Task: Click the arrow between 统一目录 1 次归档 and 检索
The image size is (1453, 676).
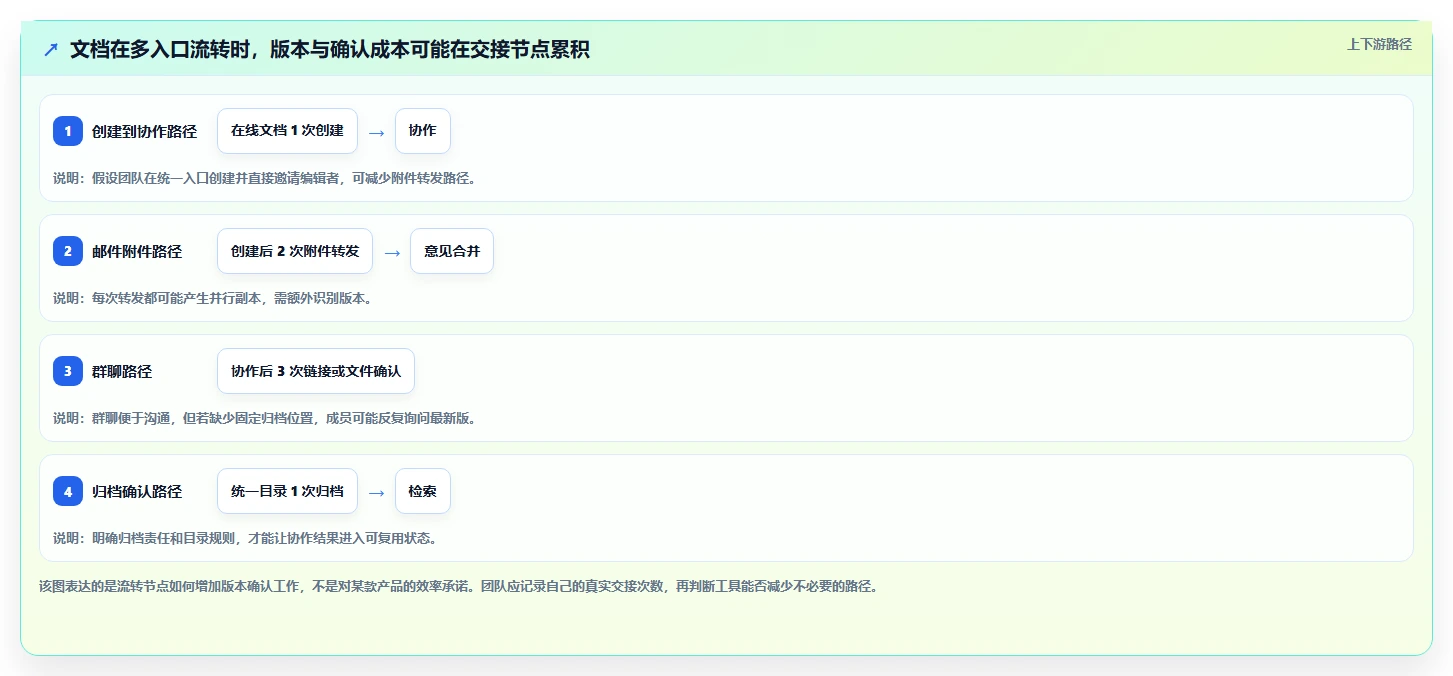Action: [x=376, y=492]
